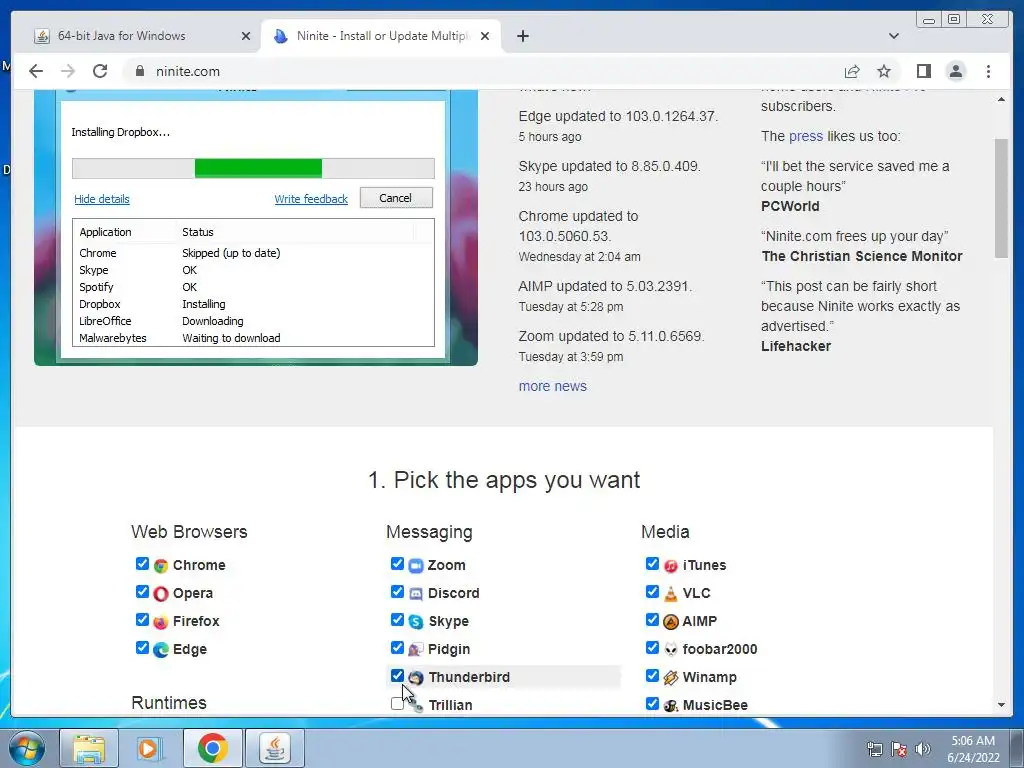The image size is (1024, 768).
Task: Open the Chrome profile avatar icon
Action: [x=955, y=71]
